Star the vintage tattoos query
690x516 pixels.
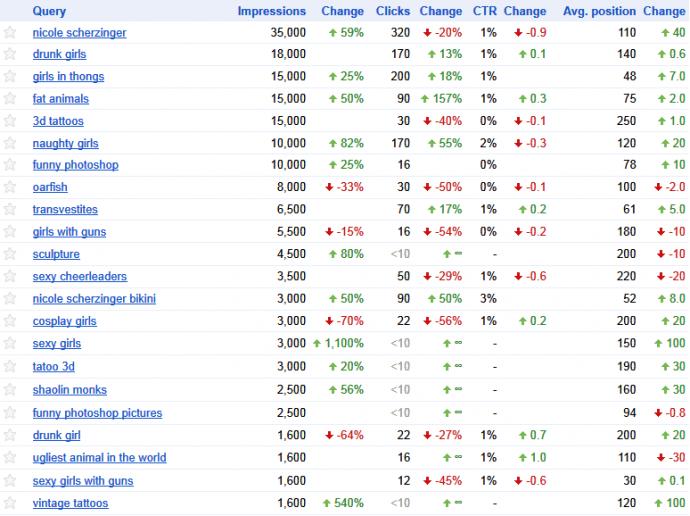point(10,503)
